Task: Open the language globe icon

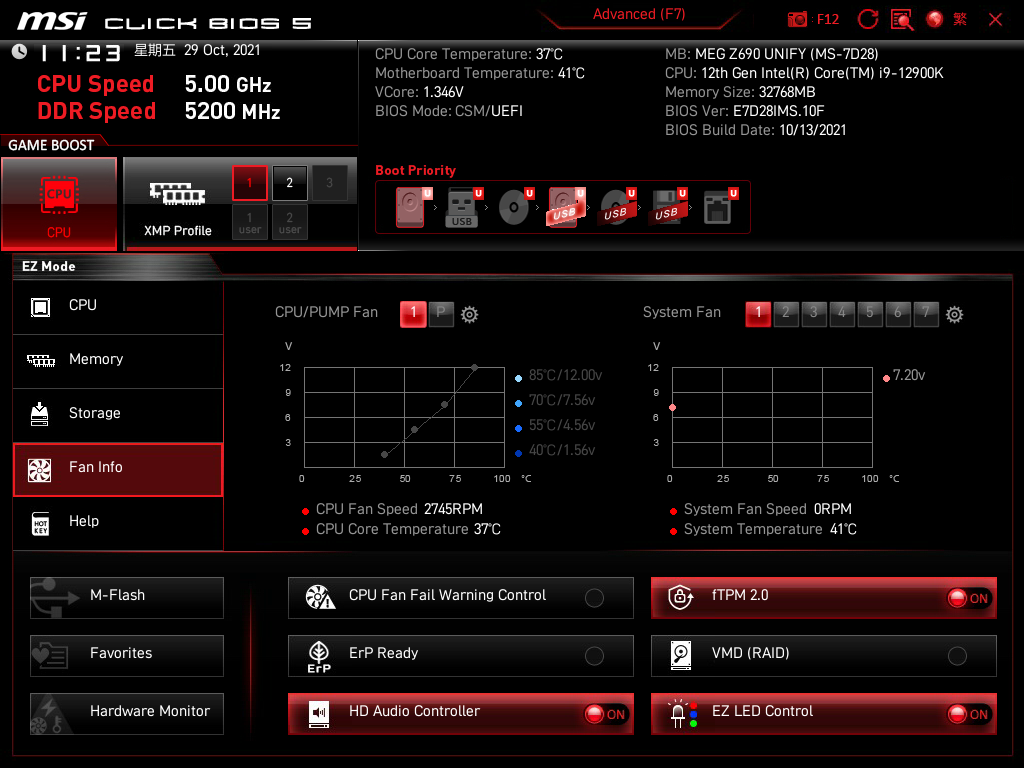Action: coord(935,20)
